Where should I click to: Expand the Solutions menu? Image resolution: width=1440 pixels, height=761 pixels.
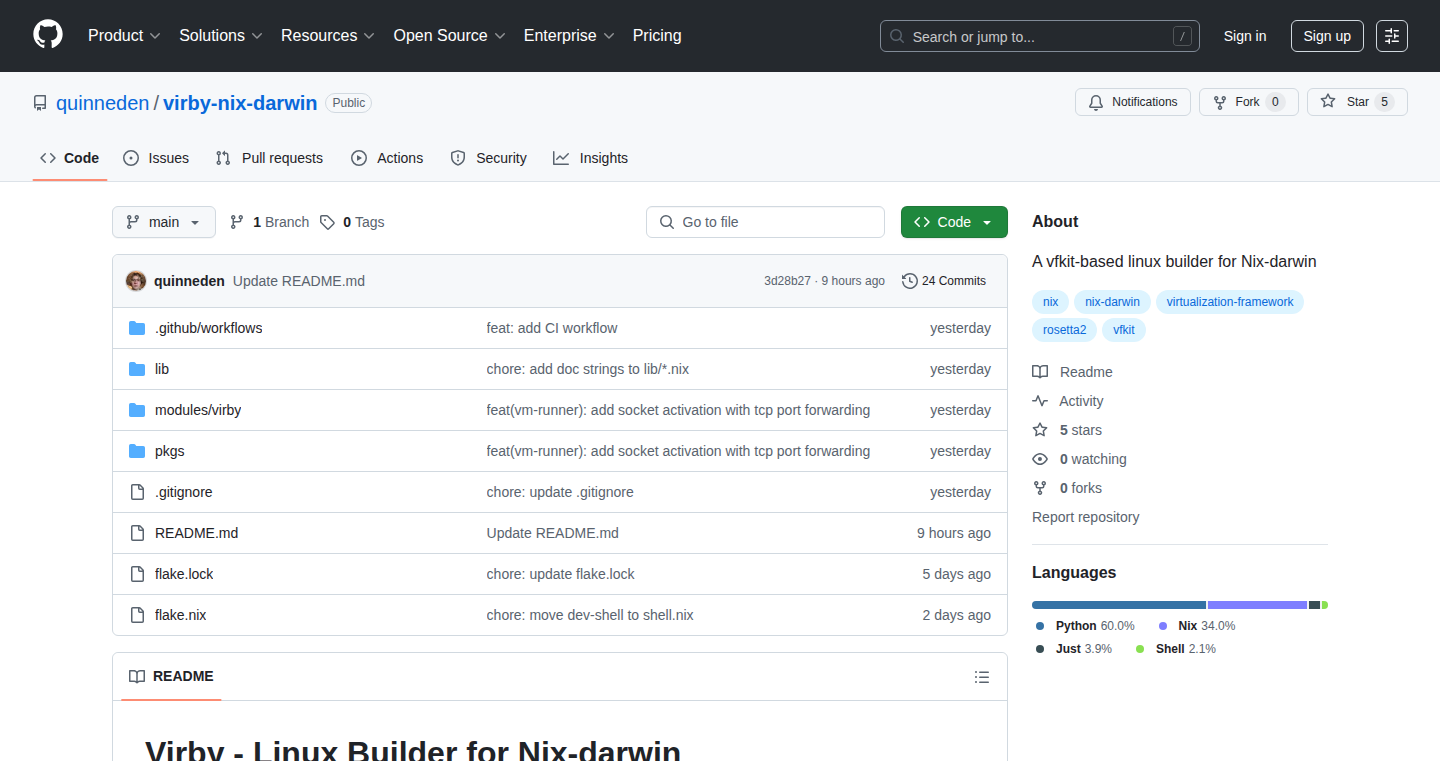coord(221,35)
